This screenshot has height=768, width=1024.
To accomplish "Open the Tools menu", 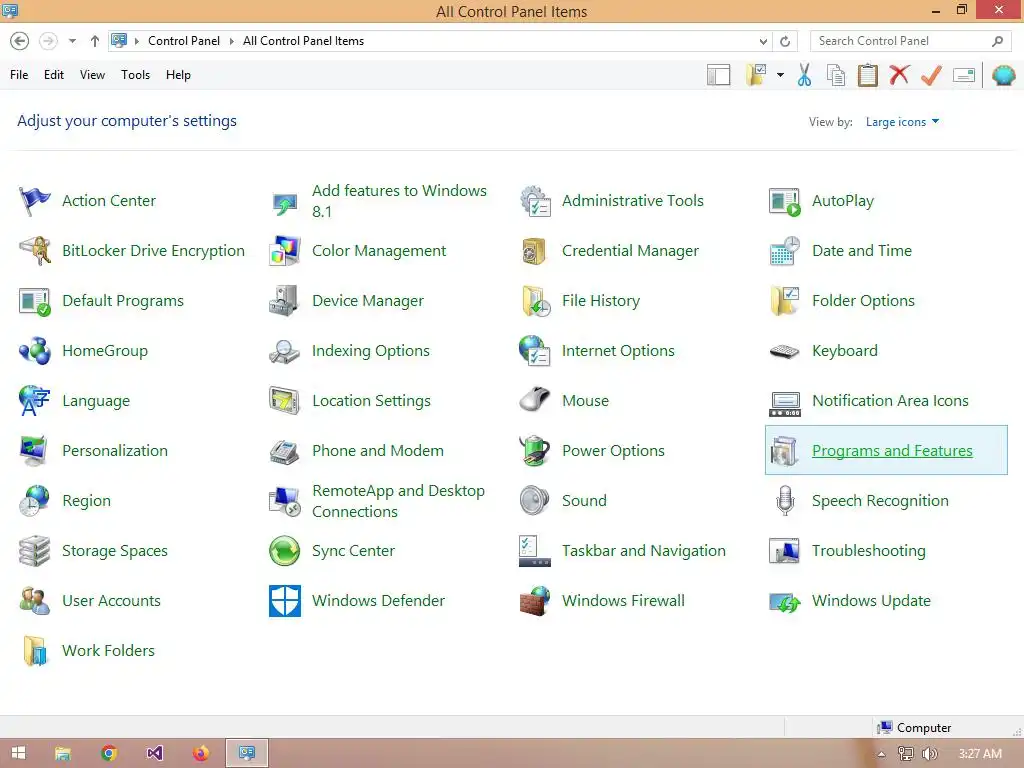I will click(135, 75).
